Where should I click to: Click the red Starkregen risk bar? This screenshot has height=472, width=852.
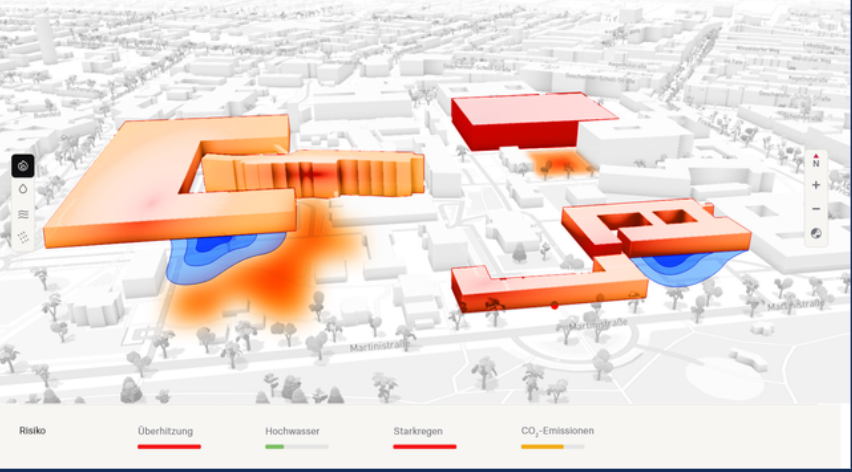pyautogui.click(x=424, y=446)
